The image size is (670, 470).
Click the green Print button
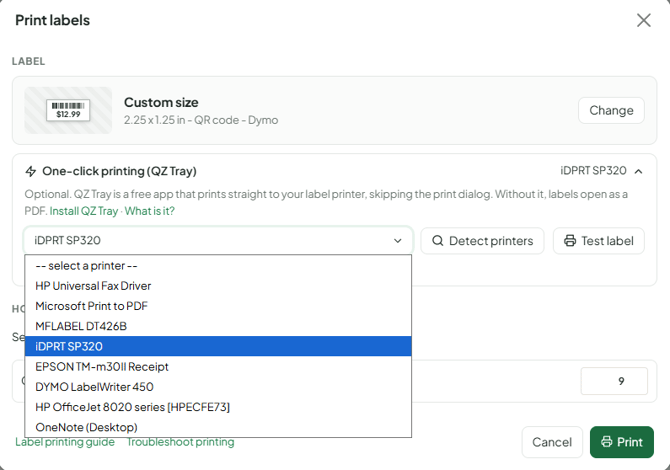coord(622,442)
